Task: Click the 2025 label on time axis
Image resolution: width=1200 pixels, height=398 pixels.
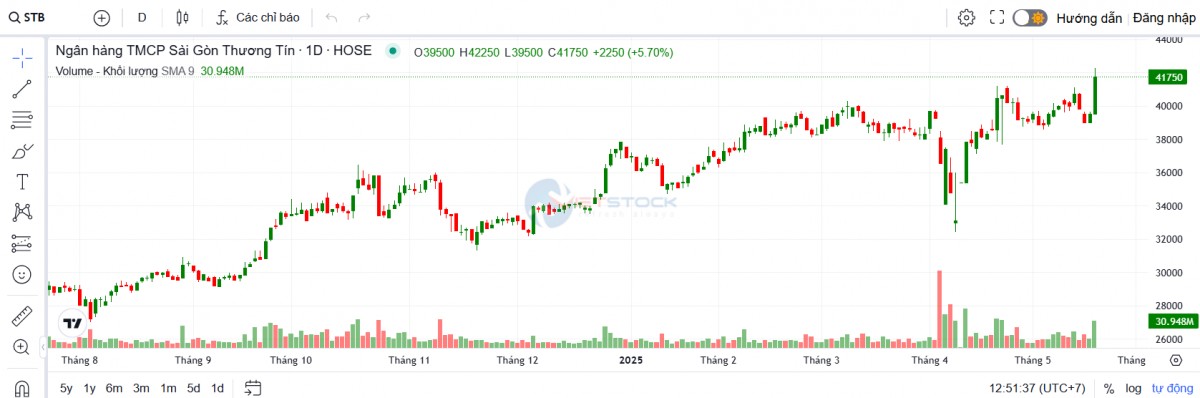Action: coord(631,359)
